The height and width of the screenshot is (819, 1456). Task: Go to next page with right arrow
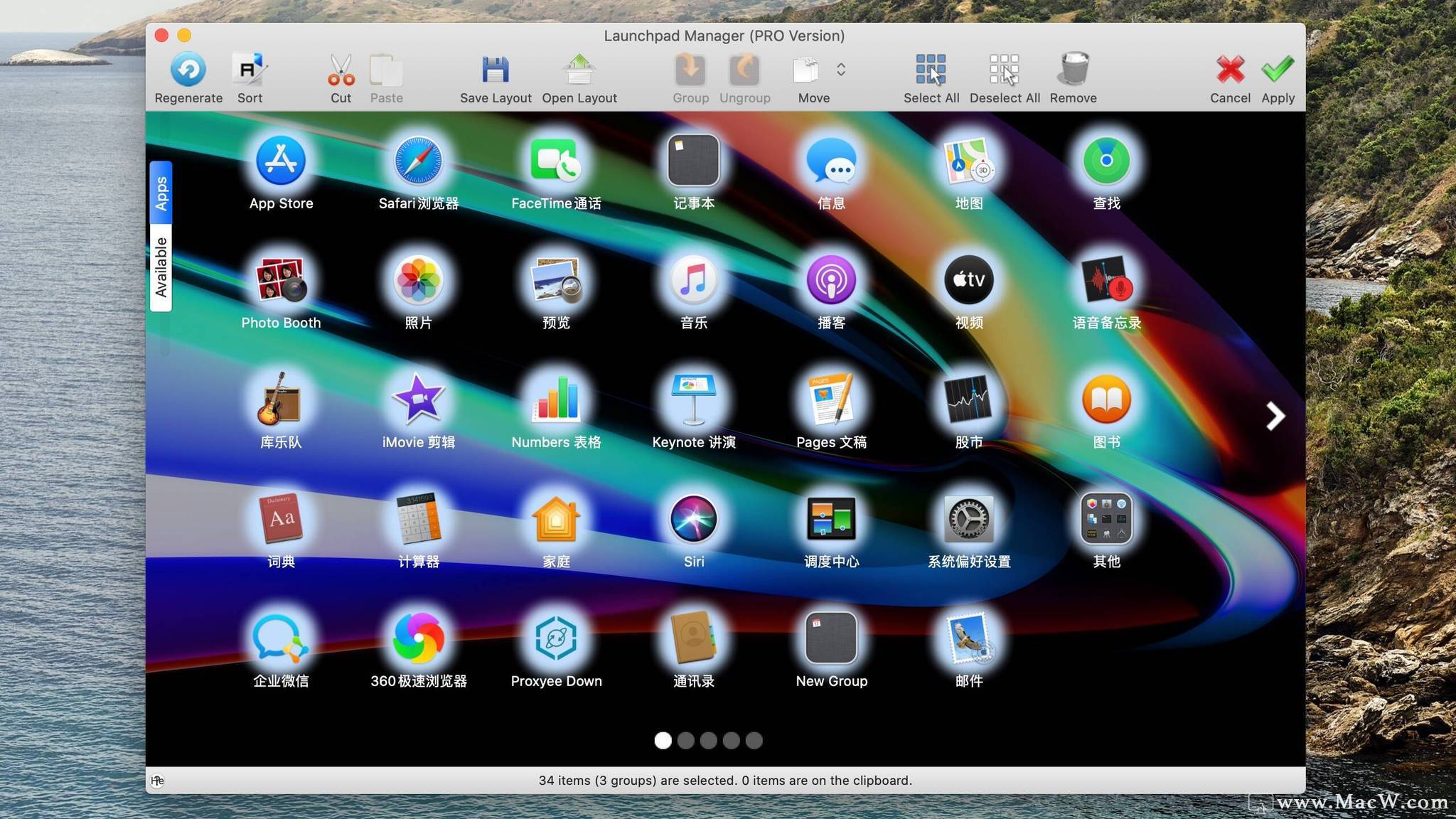tap(1275, 416)
